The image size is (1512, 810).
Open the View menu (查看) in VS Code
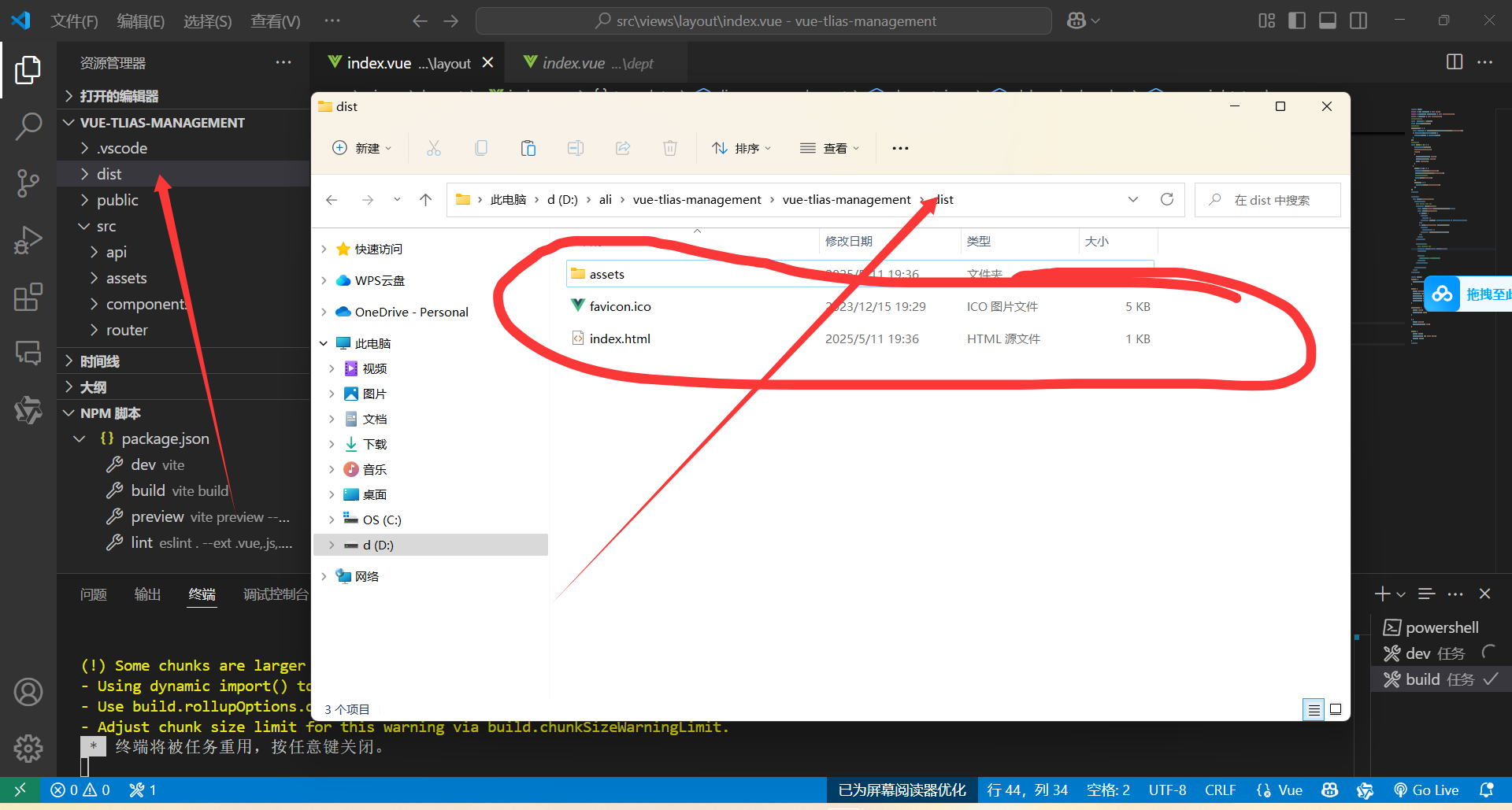(275, 21)
